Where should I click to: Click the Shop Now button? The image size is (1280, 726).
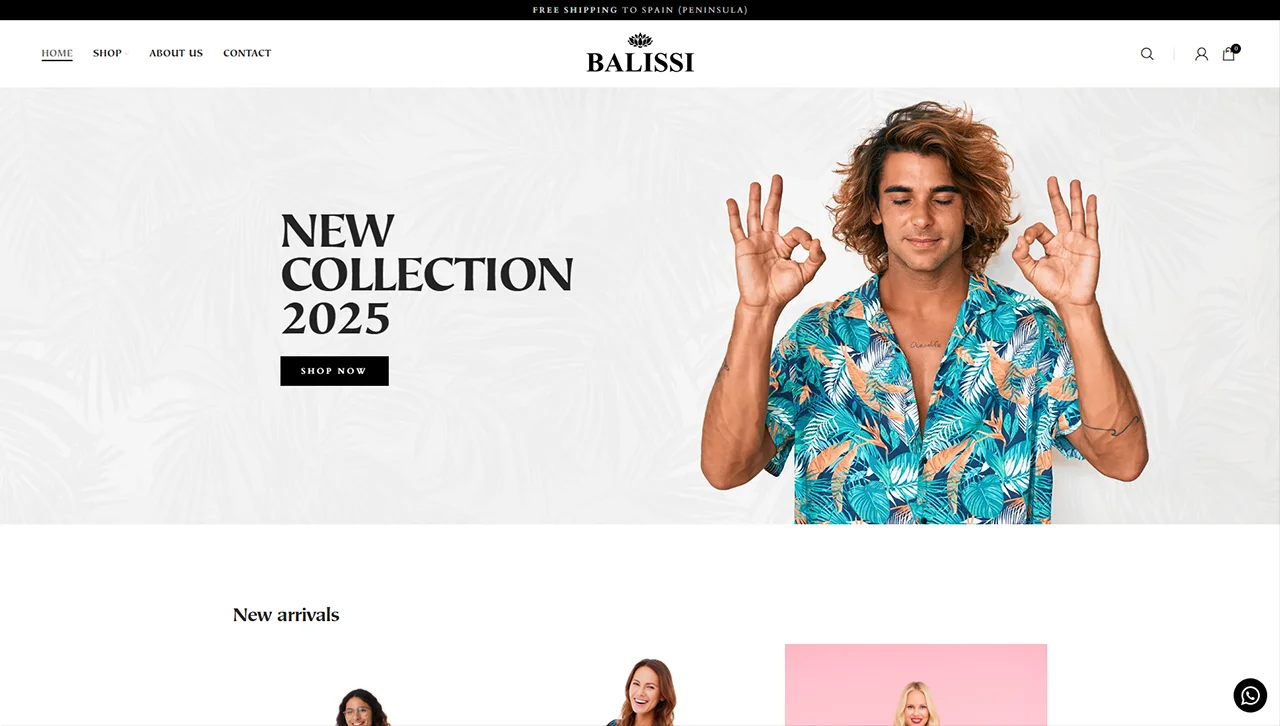coord(334,371)
